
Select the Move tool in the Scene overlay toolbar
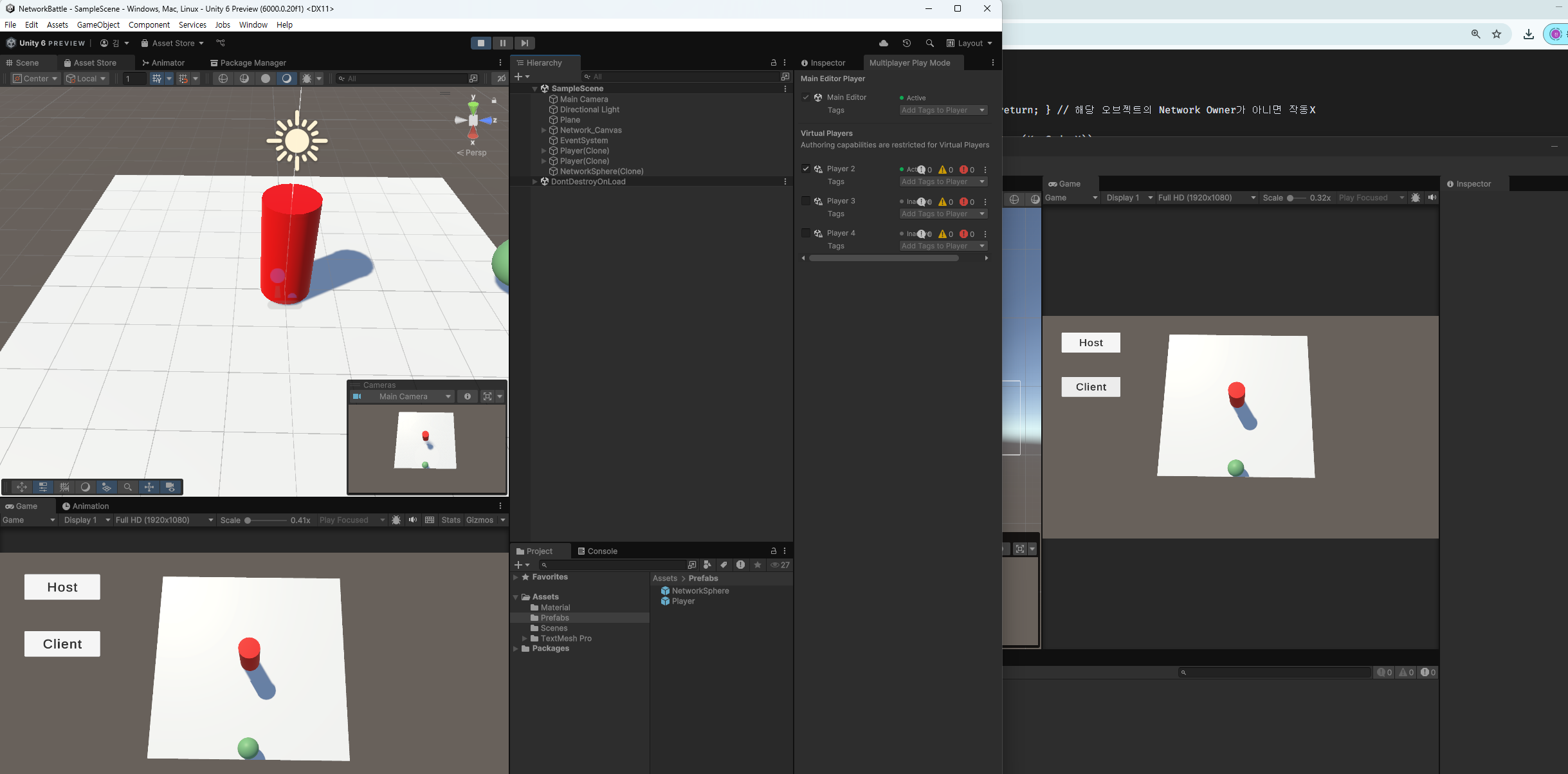(x=22, y=487)
